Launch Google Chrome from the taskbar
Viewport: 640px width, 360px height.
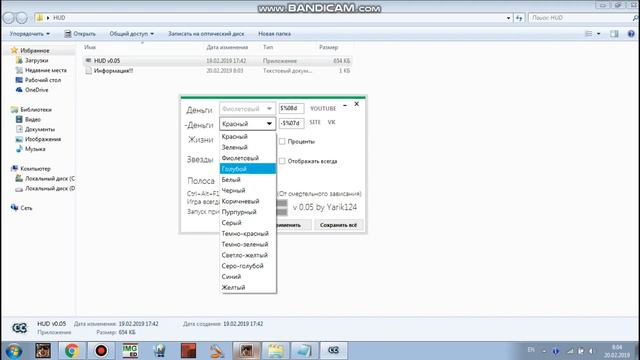72,351
